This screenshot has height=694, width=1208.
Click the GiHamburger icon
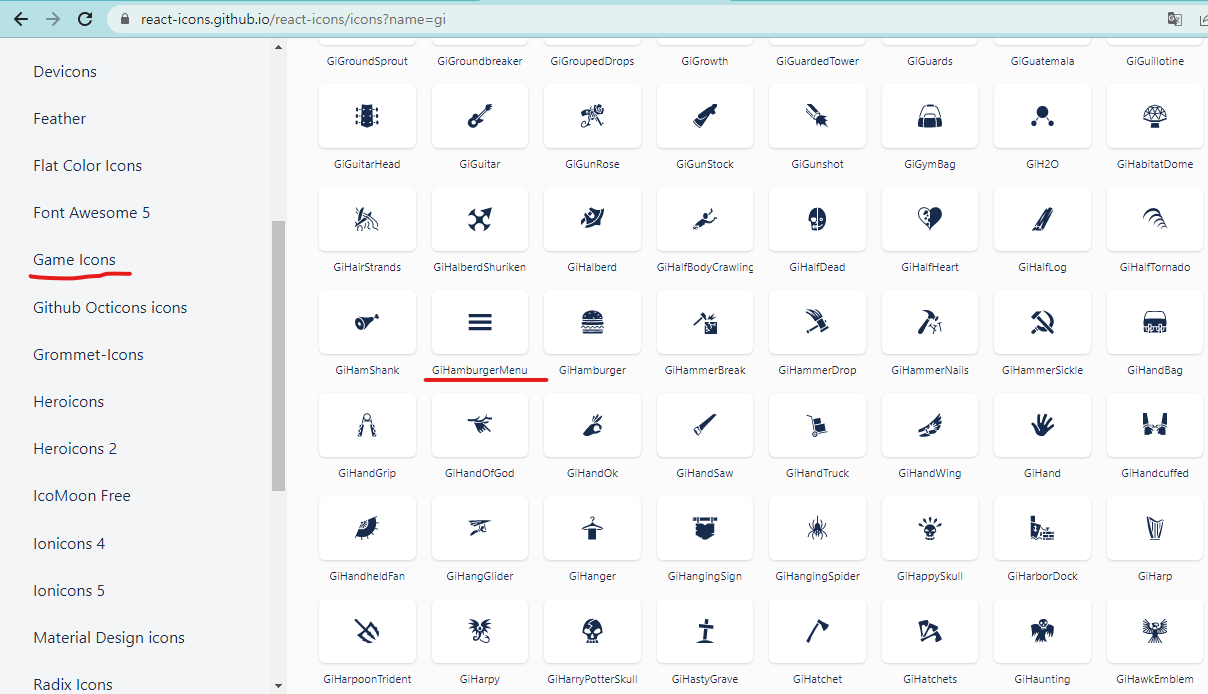592,322
